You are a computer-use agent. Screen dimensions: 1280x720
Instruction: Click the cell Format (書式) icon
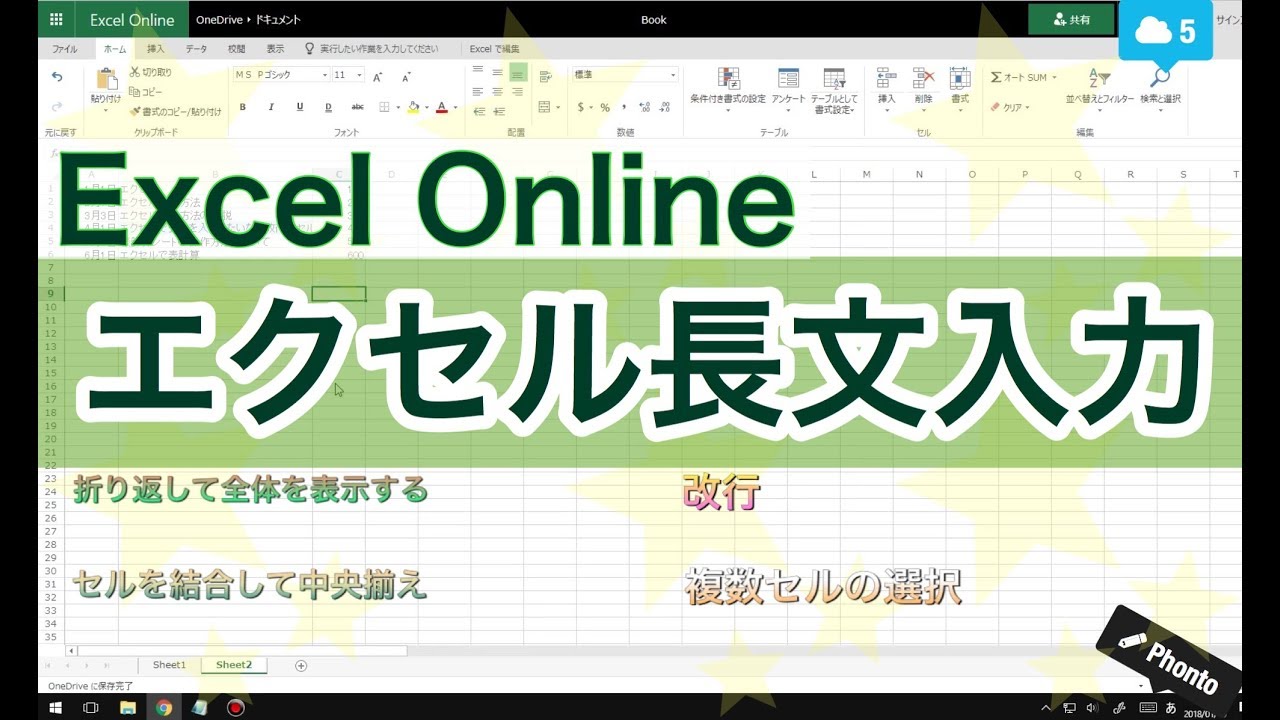tap(960, 78)
